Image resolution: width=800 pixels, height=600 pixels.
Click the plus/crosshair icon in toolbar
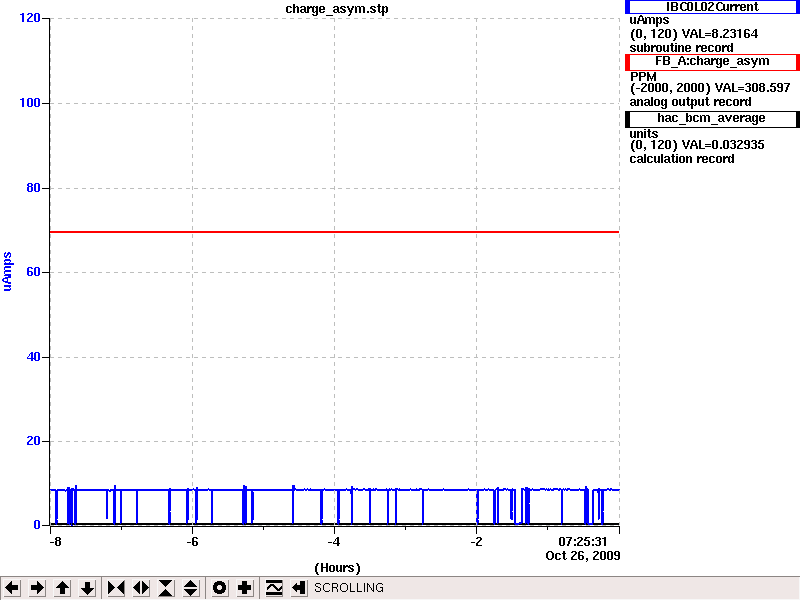click(244, 588)
